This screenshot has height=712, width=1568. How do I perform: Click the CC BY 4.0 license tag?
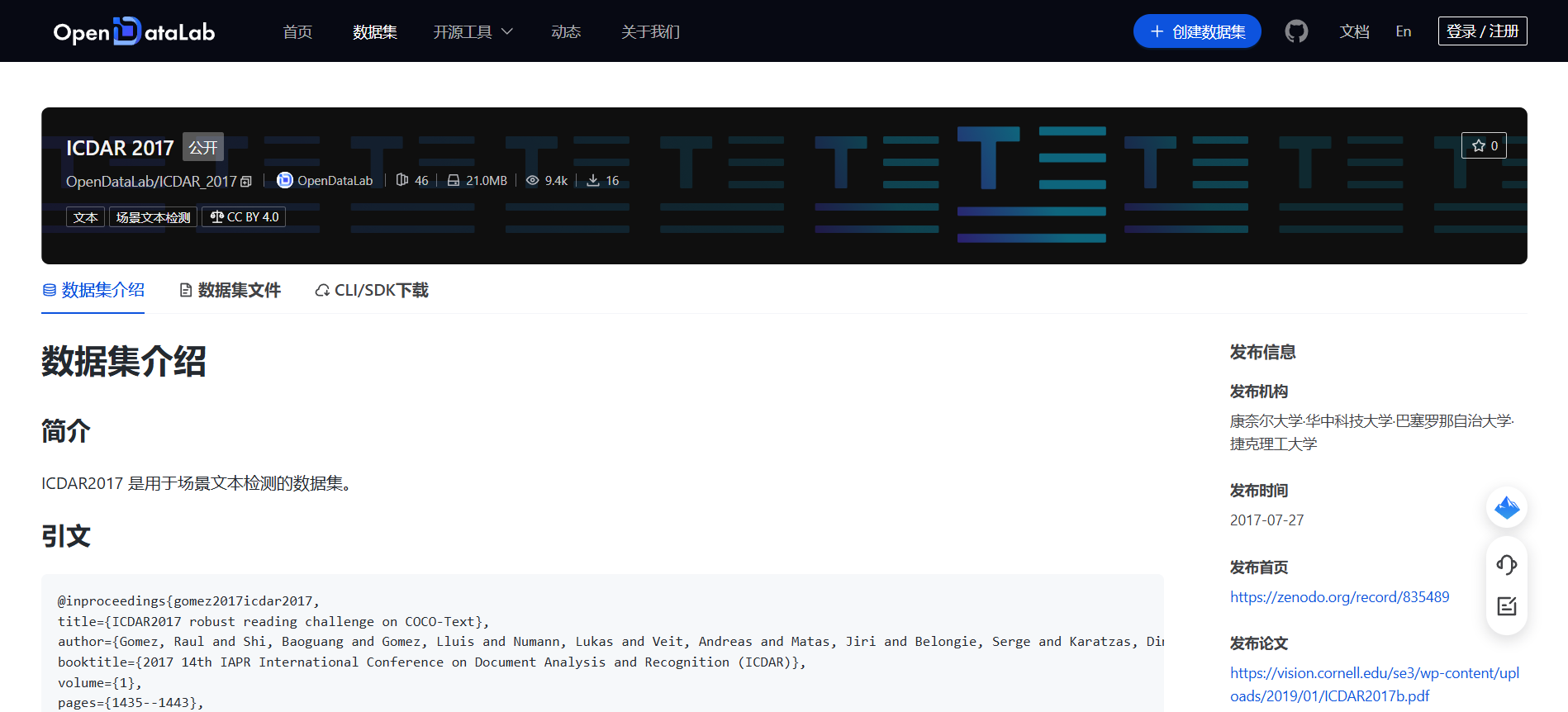(x=244, y=217)
